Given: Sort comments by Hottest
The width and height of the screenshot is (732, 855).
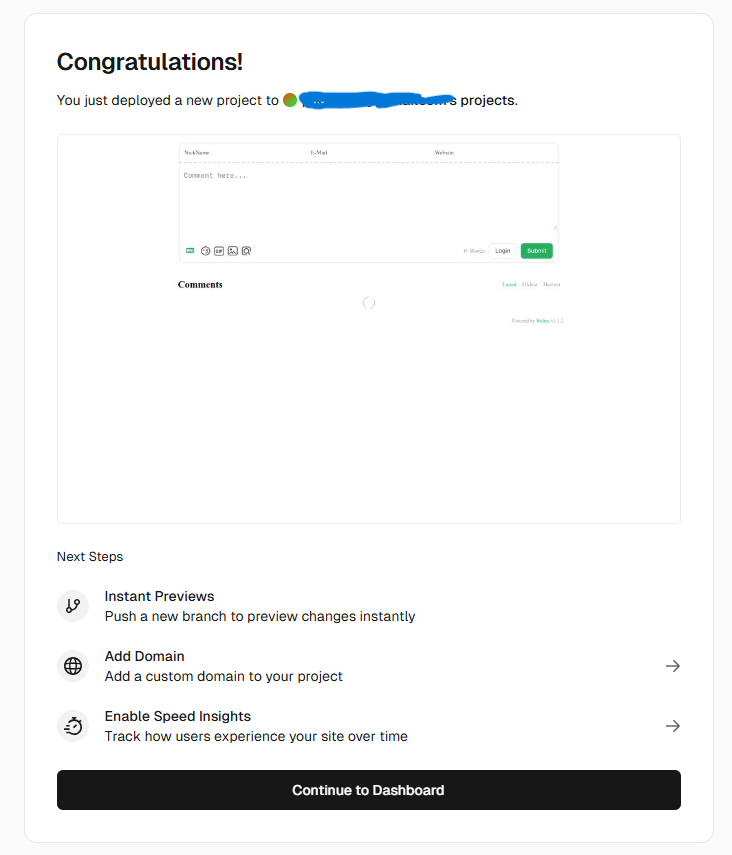Looking at the screenshot, I should point(552,285).
